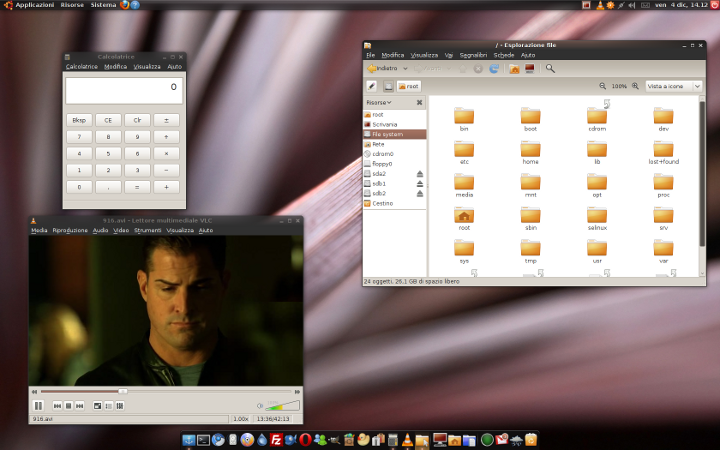Open Calcolatrice menu in calculator
This screenshot has width=720, height=450.
click(82, 67)
